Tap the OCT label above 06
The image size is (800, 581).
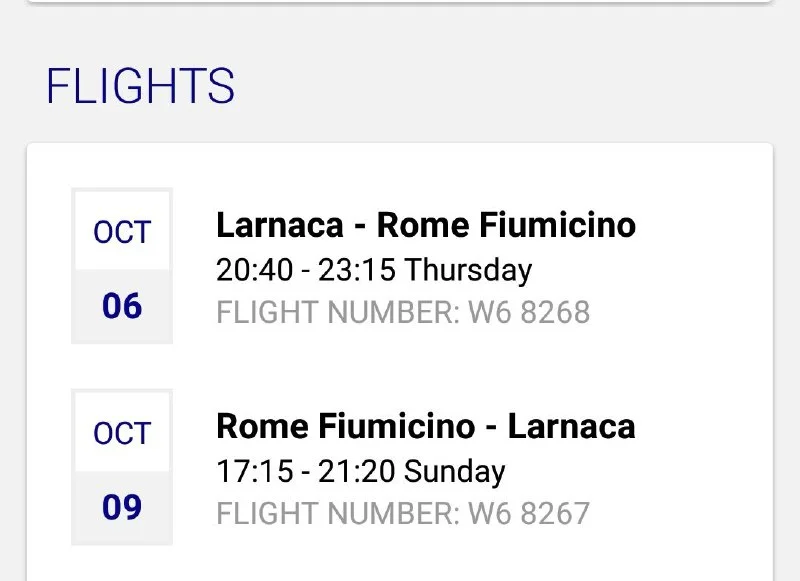tap(122, 233)
